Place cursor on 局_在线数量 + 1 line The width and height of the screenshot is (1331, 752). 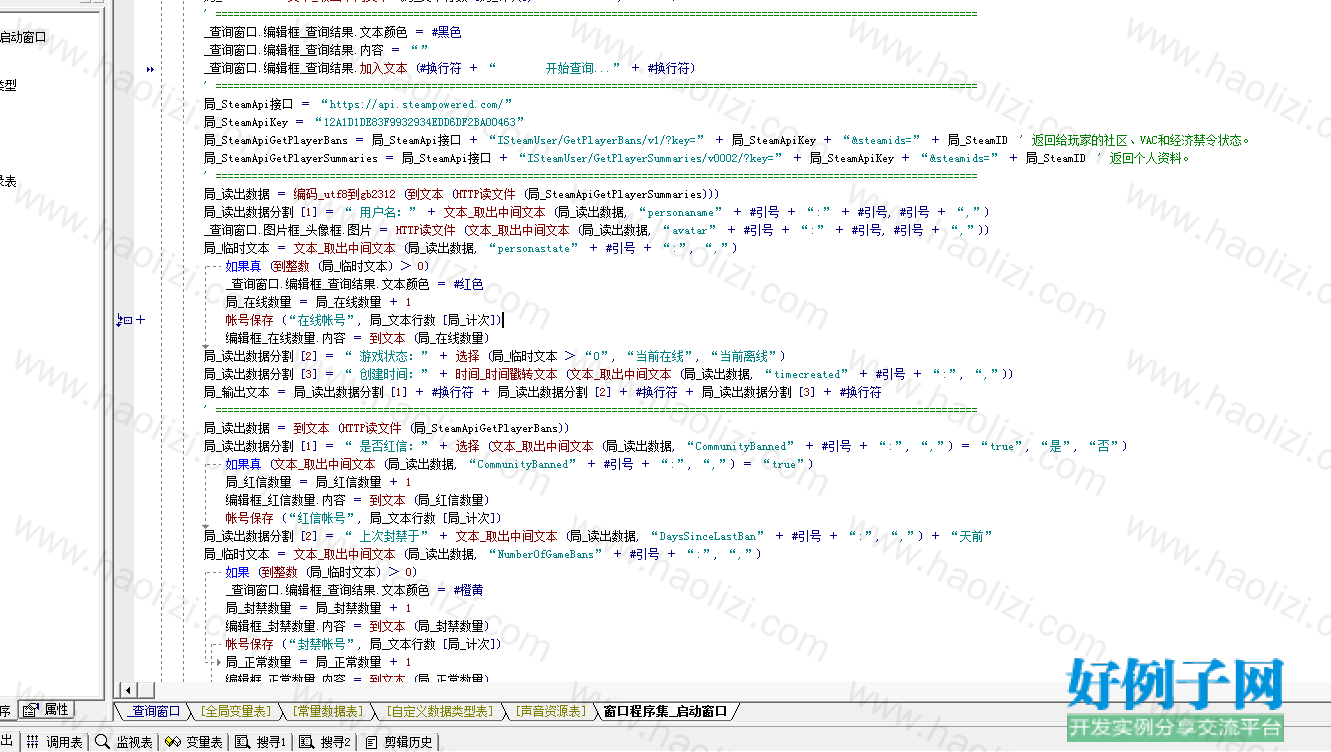tap(318, 302)
